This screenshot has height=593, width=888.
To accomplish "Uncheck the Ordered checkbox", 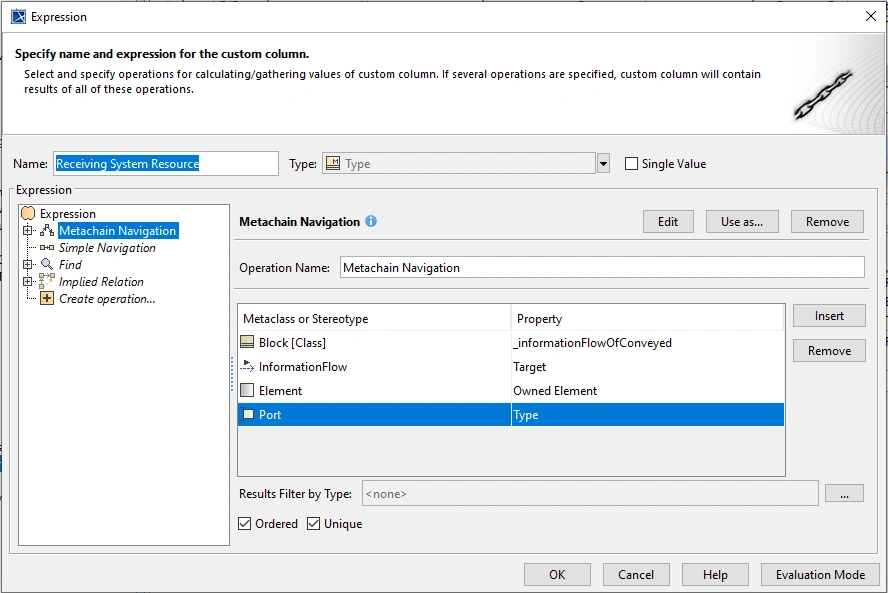I will (246, 524).
